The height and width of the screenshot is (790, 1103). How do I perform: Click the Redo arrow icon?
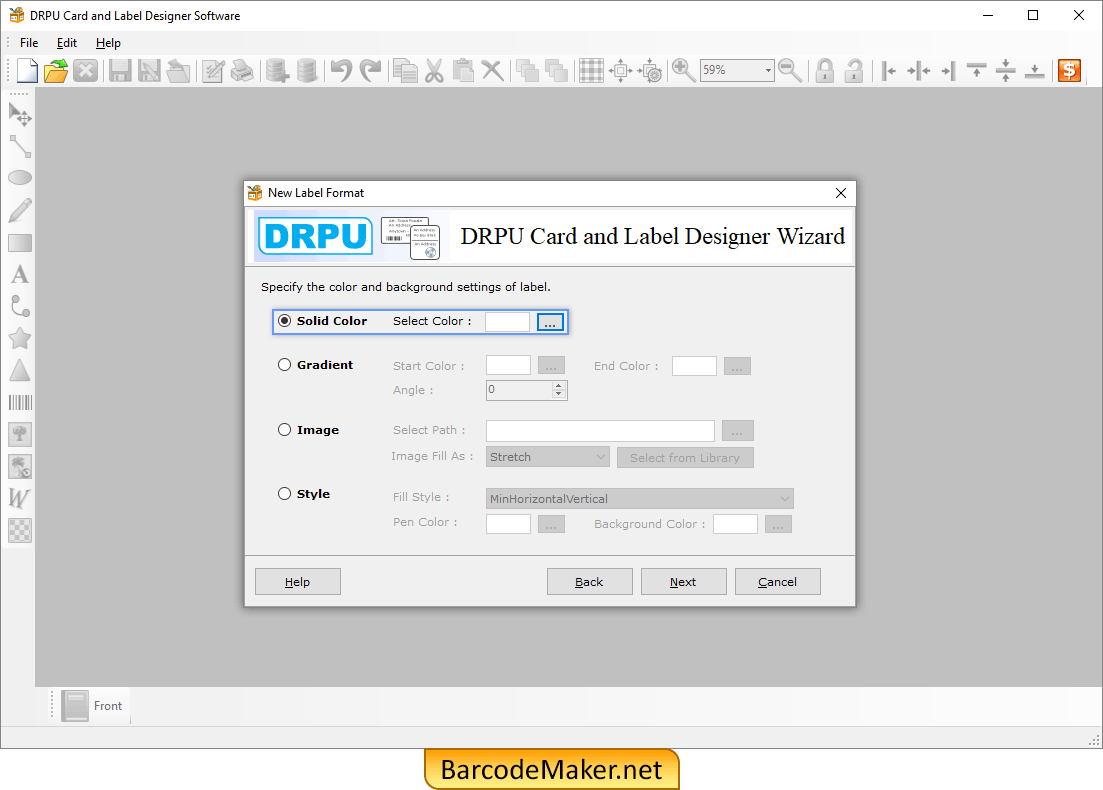370,70
